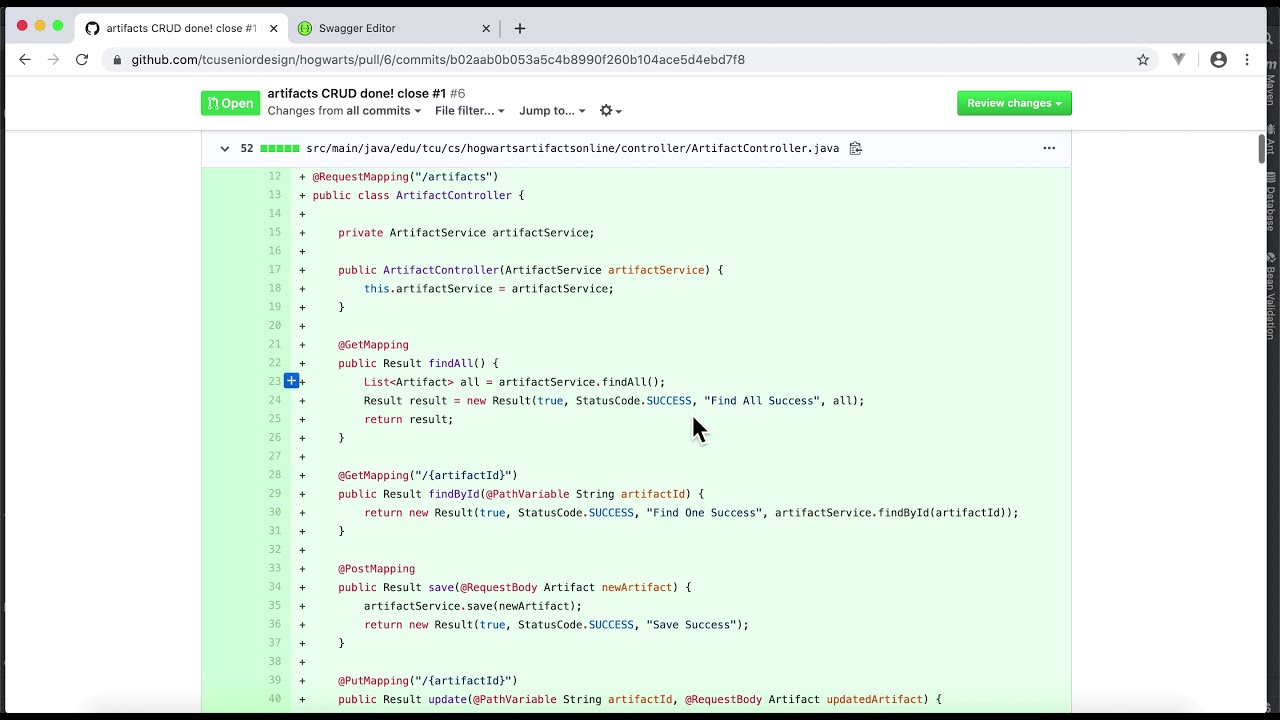Open a new browser tab
Viewport: 1280px width, 720px height.
[519, 28]
